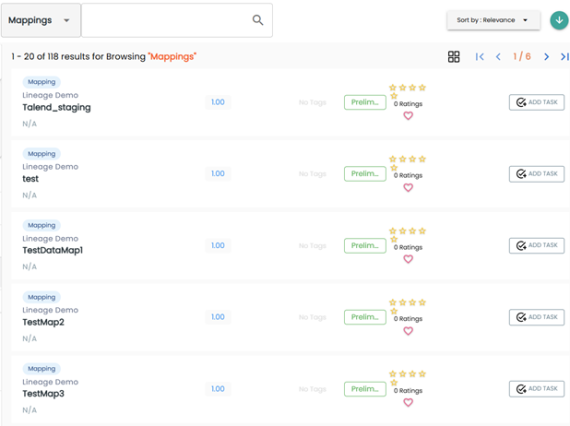Viewport: 570px width, 426px height.
Task: Go to the first results page
Action: (480, 57)
